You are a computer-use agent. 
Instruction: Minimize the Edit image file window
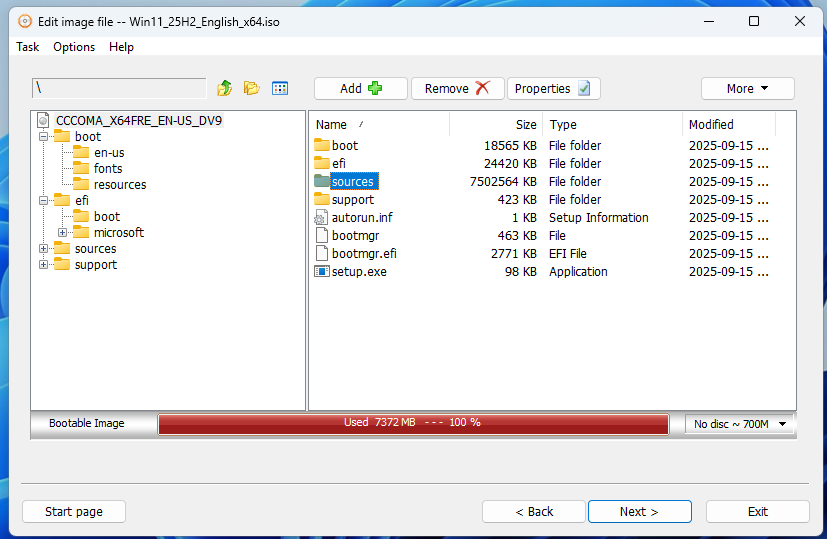[x=709, y=21]
